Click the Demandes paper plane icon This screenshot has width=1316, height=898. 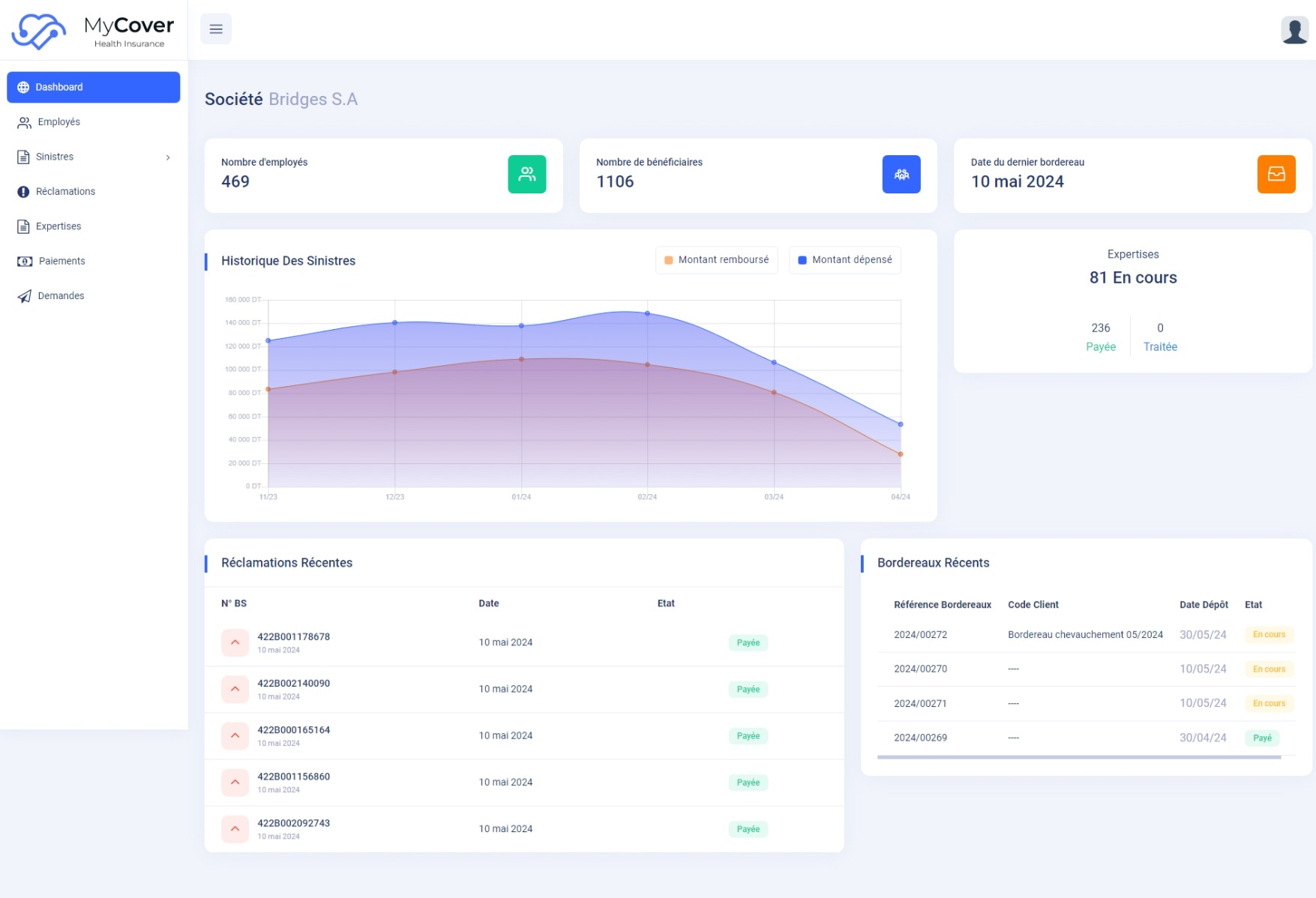(x=24, y=296)
